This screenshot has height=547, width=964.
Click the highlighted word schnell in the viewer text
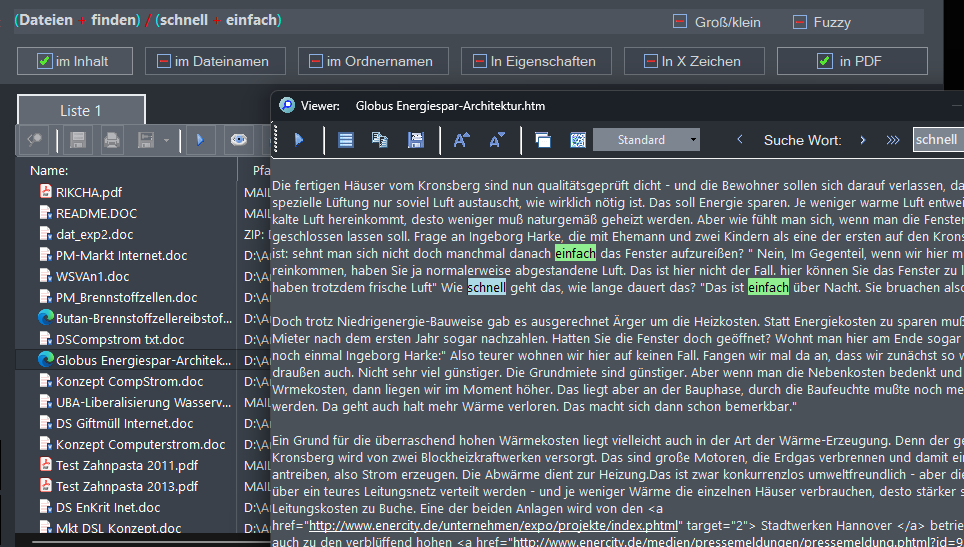point(487,287)
